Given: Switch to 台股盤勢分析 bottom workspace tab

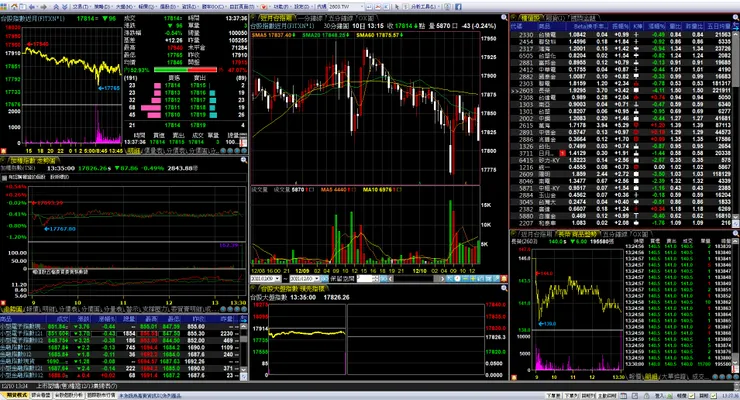Looking at the screenshot, I should (x=68, y=395).
